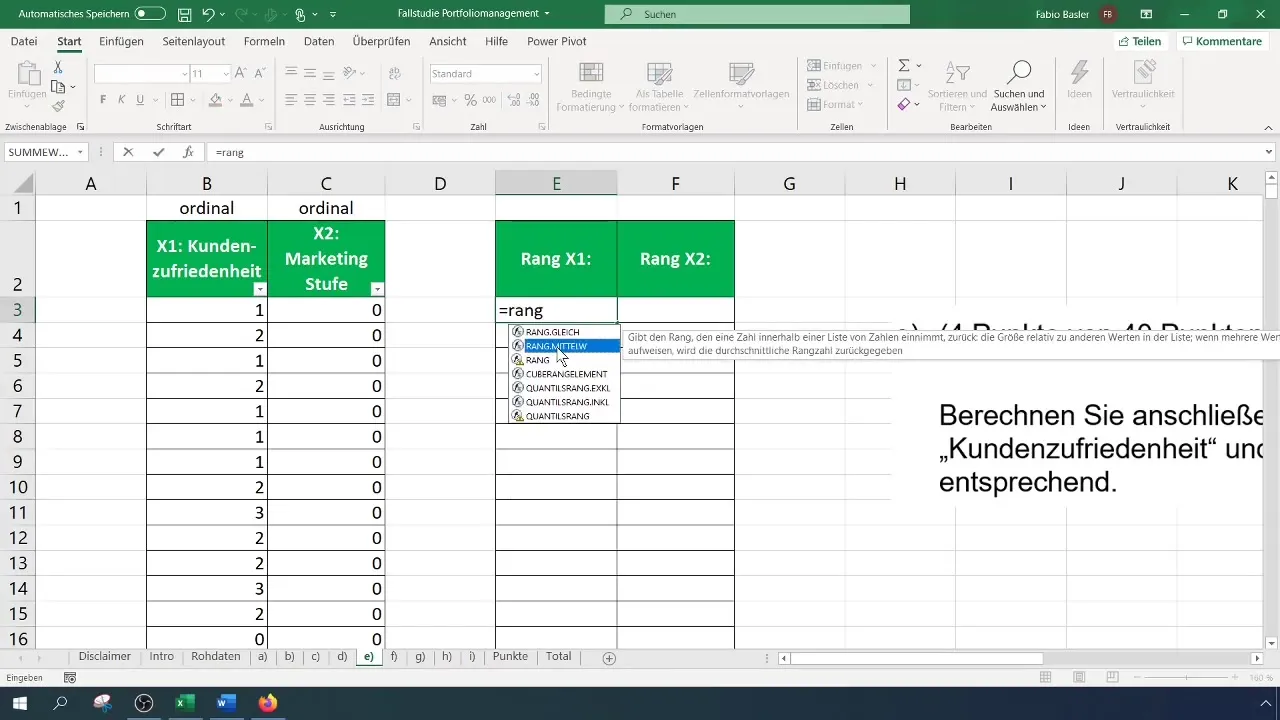Switch to the Rohdaten sheet tab

click(216, 657)
